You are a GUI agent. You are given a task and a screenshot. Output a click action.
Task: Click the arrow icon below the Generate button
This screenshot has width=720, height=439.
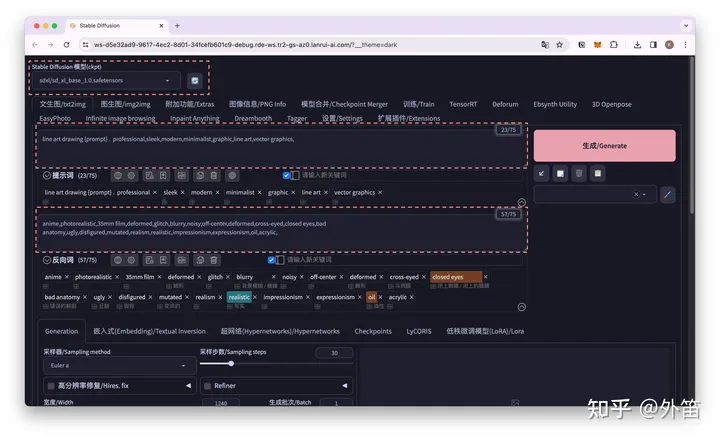(x=541, y=174)
